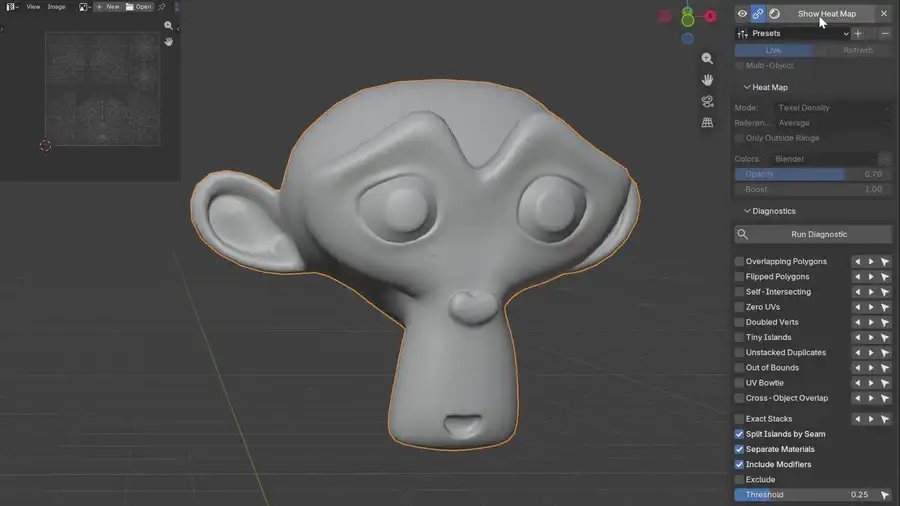Click previous arrow for Exact Stacks

pyautogui.click(x=858, y=419)
